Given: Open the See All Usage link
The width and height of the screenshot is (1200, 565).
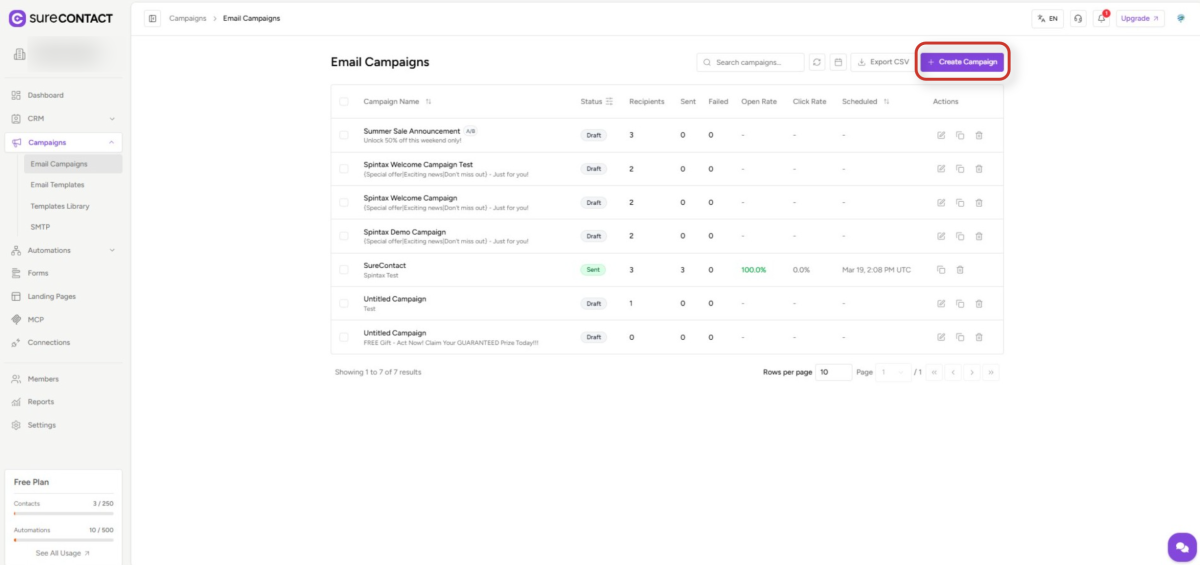Looking at the screenshot, I should pyautogui.click(x=63, y=553).
